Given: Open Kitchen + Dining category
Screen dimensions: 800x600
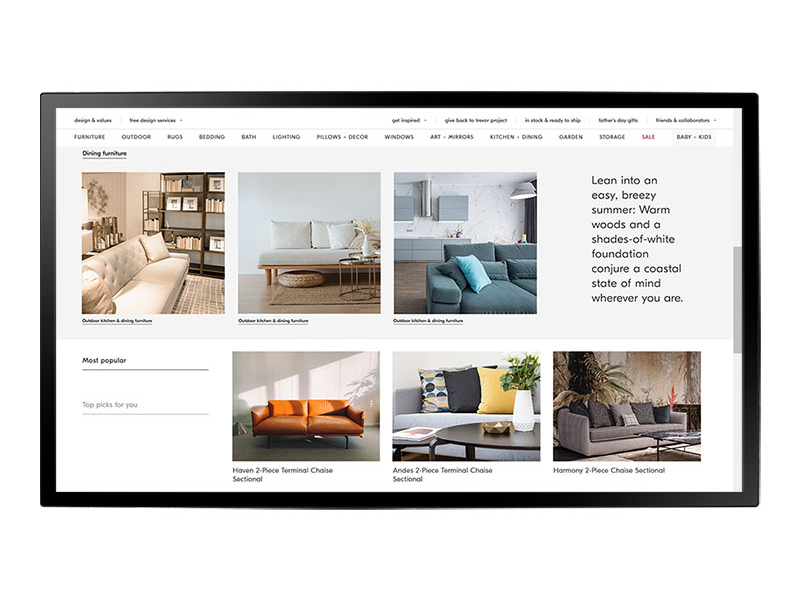Looking at the screenshot, I should tap(516, 137).
